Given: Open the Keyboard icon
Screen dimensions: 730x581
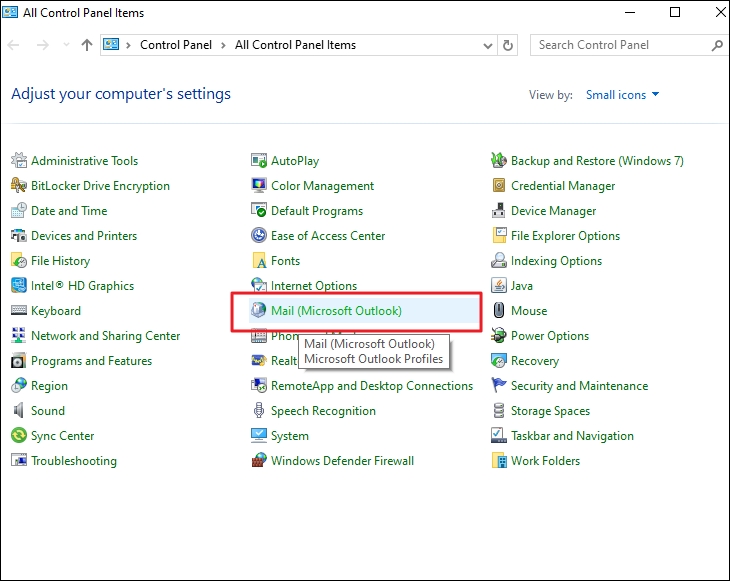Looking at the screenshot, I should [x=19, y=311].
